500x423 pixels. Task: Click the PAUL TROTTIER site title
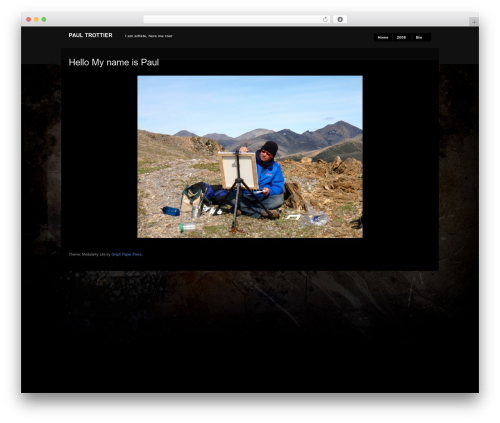pos(90,35)
